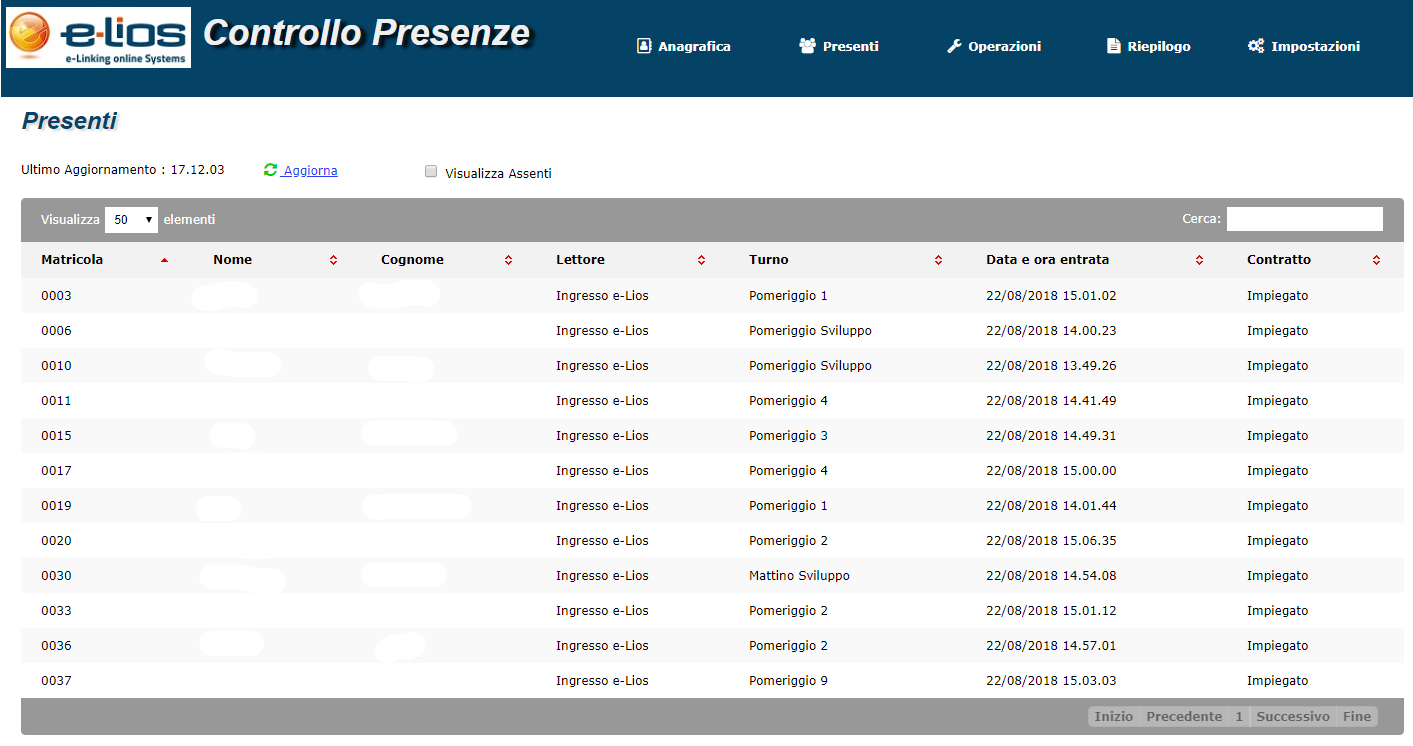Click the sort arrows beside Cognome
1413x746 pixels.
(508, 260)
